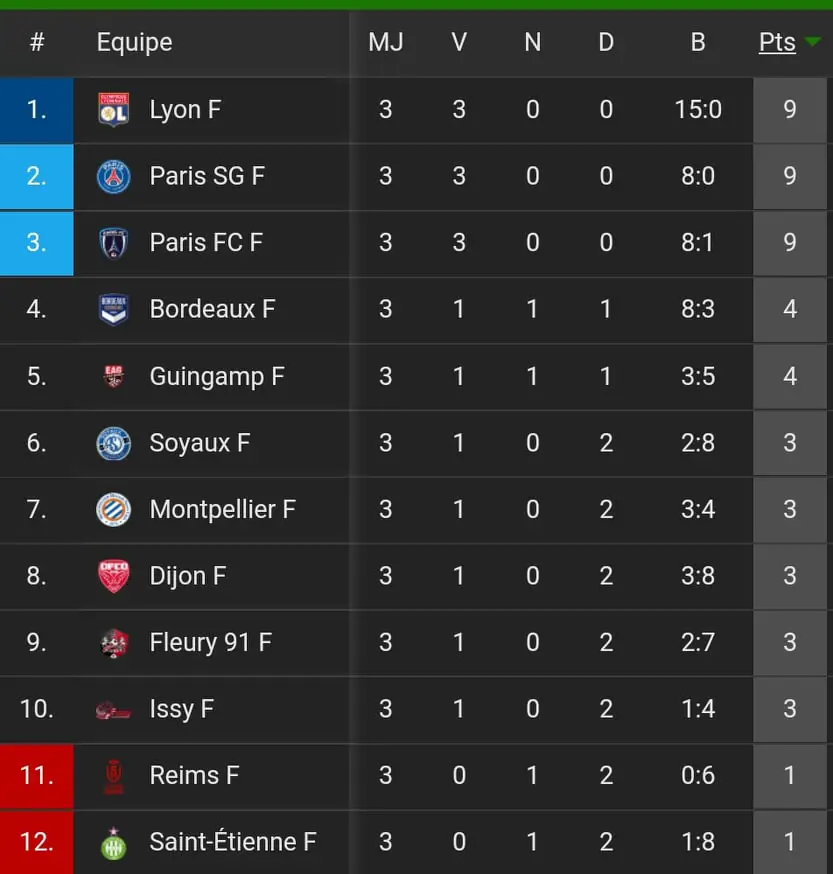Screen dimensions: 833x874
Task: Open the Fleury 91 F logo
Action: pos(114,643)
